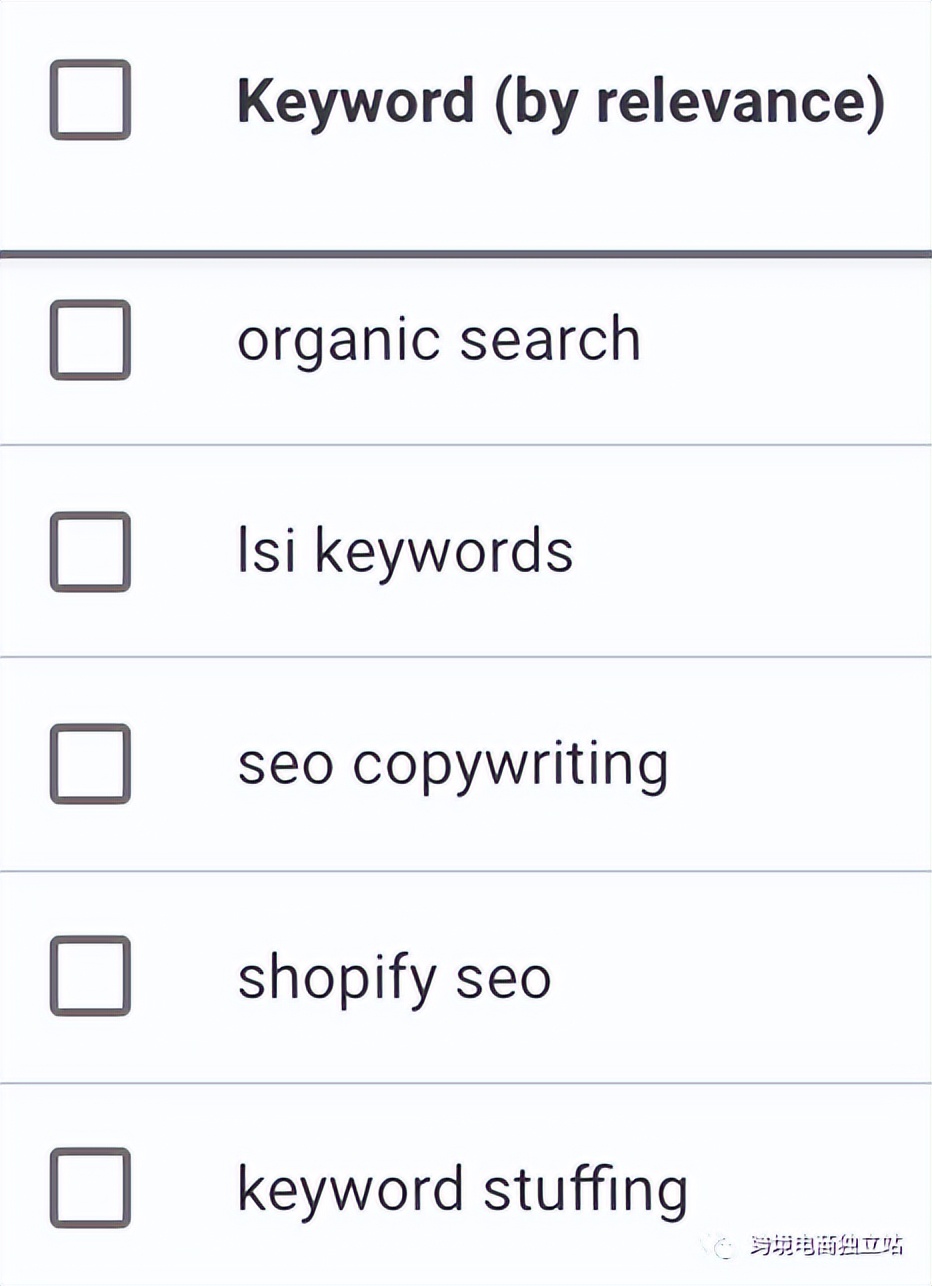The height and width of the screenshot is (1286, 932).
Task: Select the "shopify seo" keyword text
Action: tap(394, 978)
